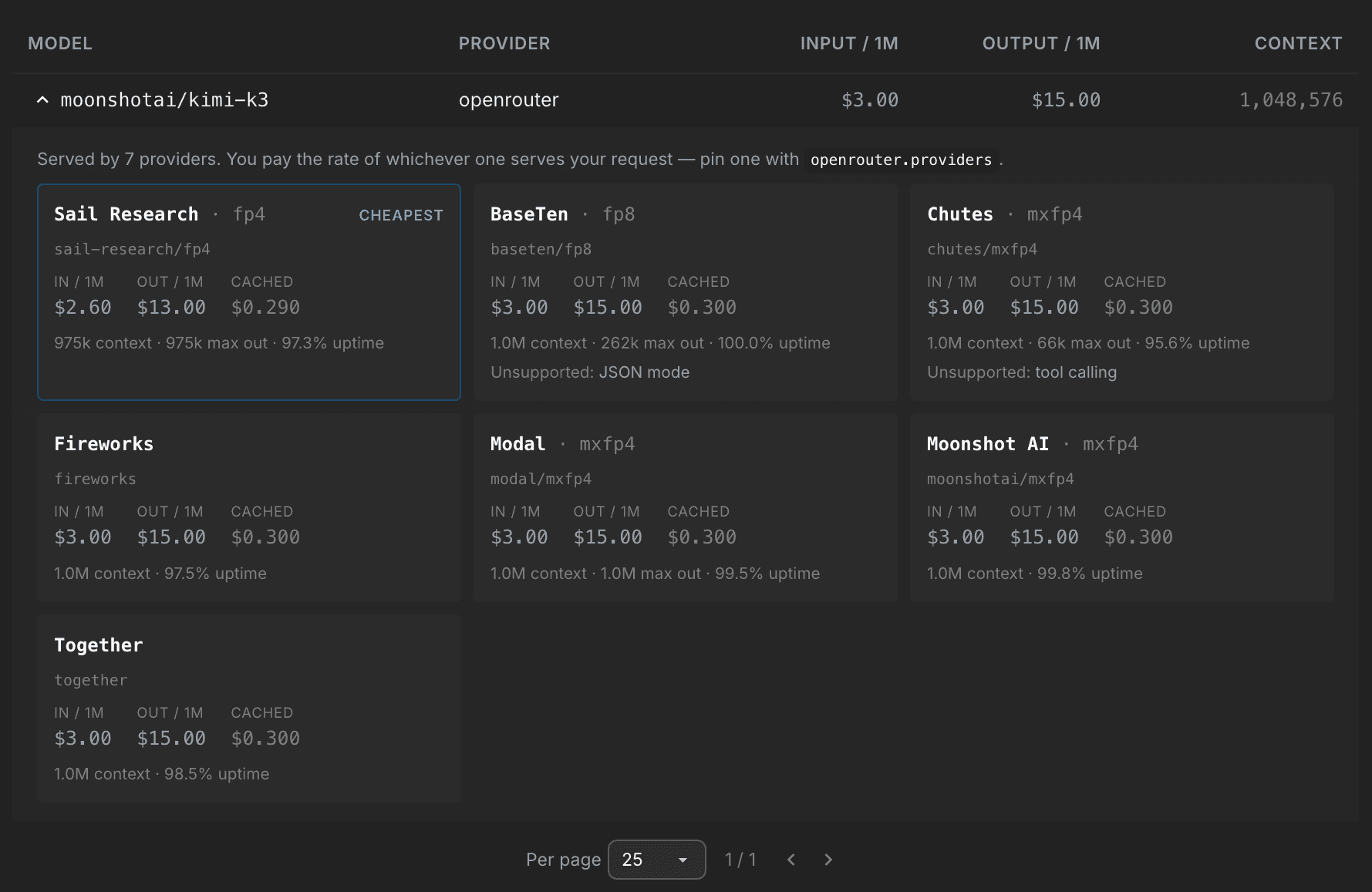Click the '1.0M context · 262k max out · 100.0% uptime' line

click(660, 343)
